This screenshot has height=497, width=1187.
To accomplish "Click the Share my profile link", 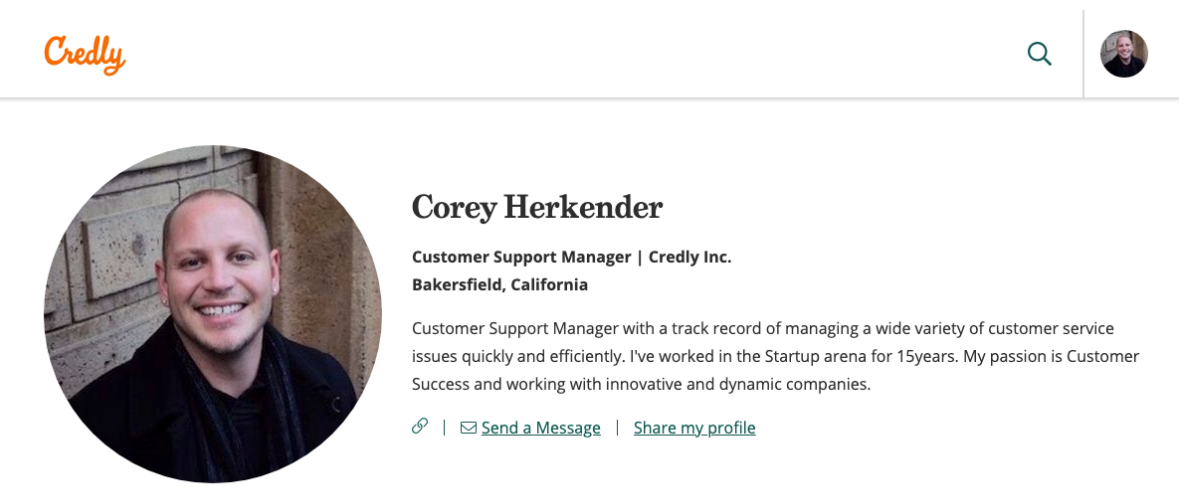I will pos(694,428).
